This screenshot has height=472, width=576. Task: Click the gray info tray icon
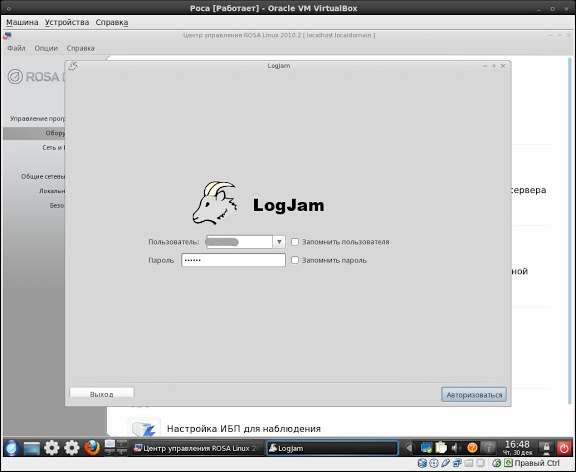[x=488, y=448]
